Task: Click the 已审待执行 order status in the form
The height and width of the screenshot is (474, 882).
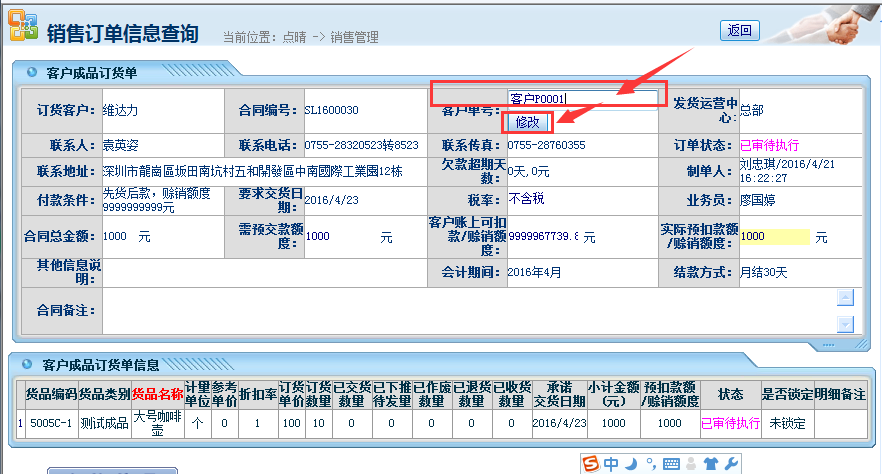Action: pyautogui.click(x=770, y=145)
